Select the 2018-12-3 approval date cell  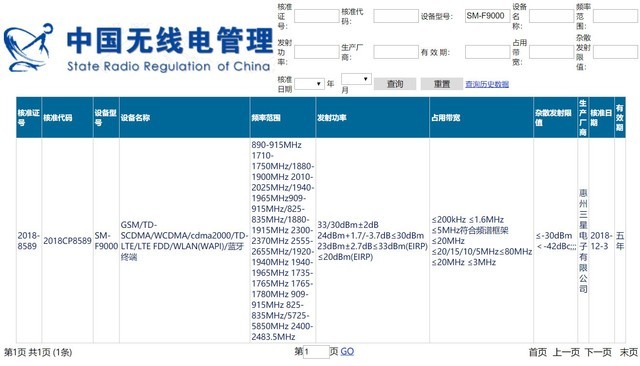tap(601, 241)
